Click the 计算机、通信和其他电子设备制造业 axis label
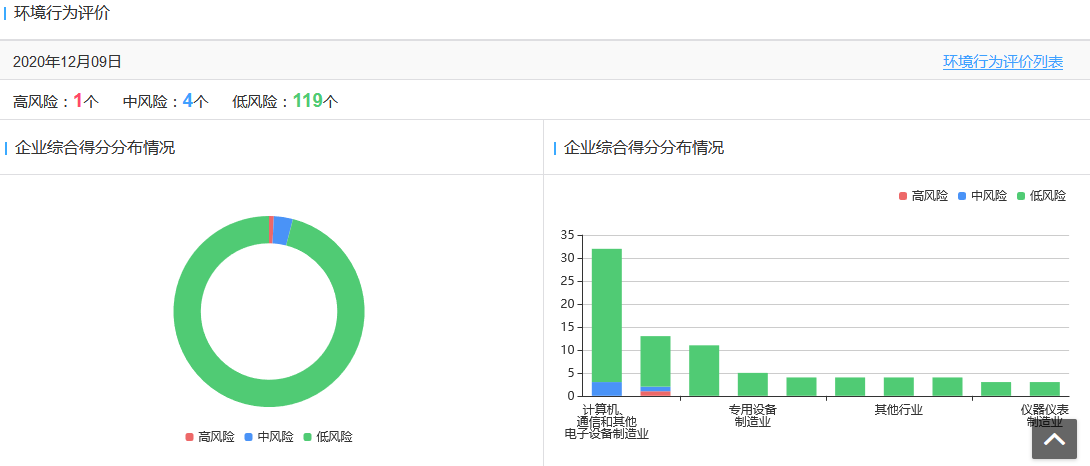 [607, 421]
